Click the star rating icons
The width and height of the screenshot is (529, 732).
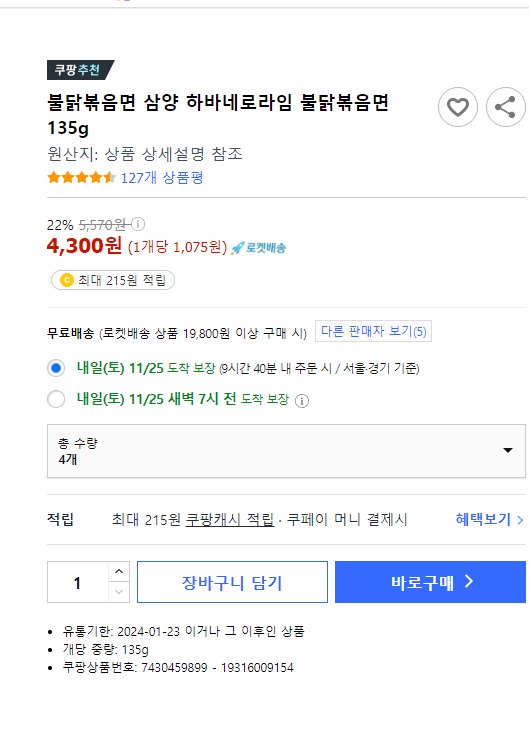81,177
